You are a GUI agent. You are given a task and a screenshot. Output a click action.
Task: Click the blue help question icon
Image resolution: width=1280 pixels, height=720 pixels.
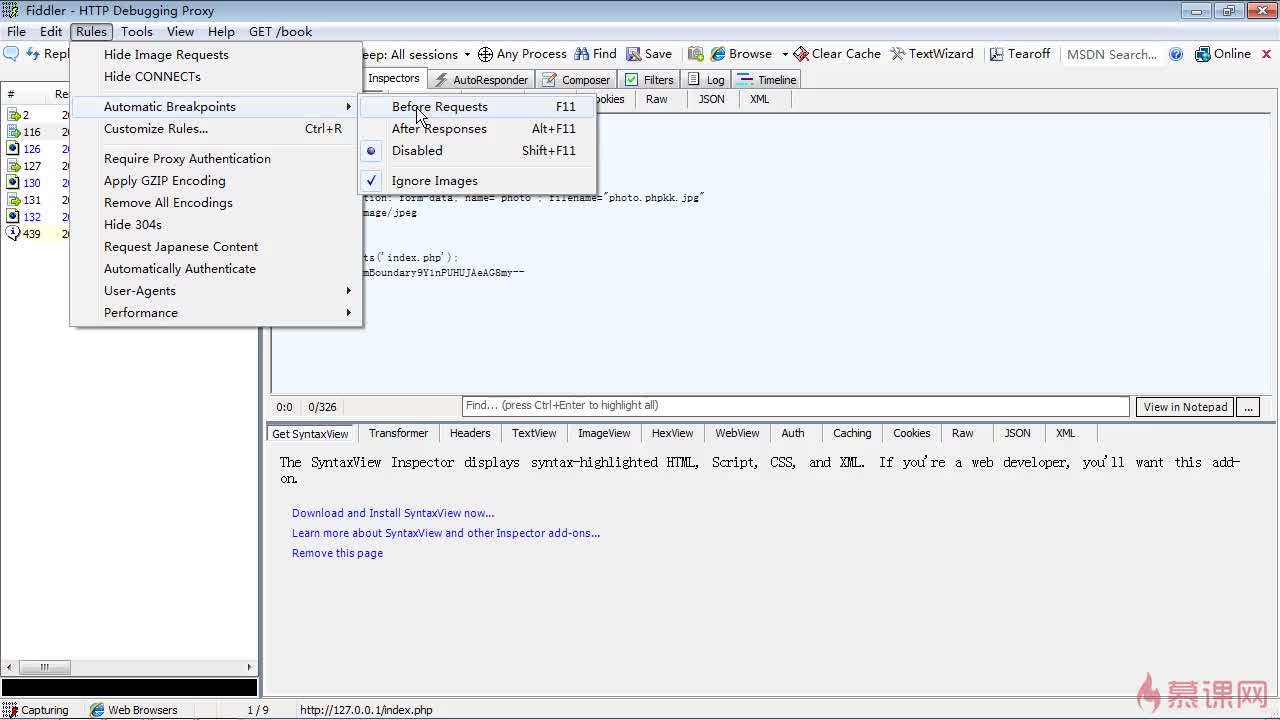coord(1176,54)
